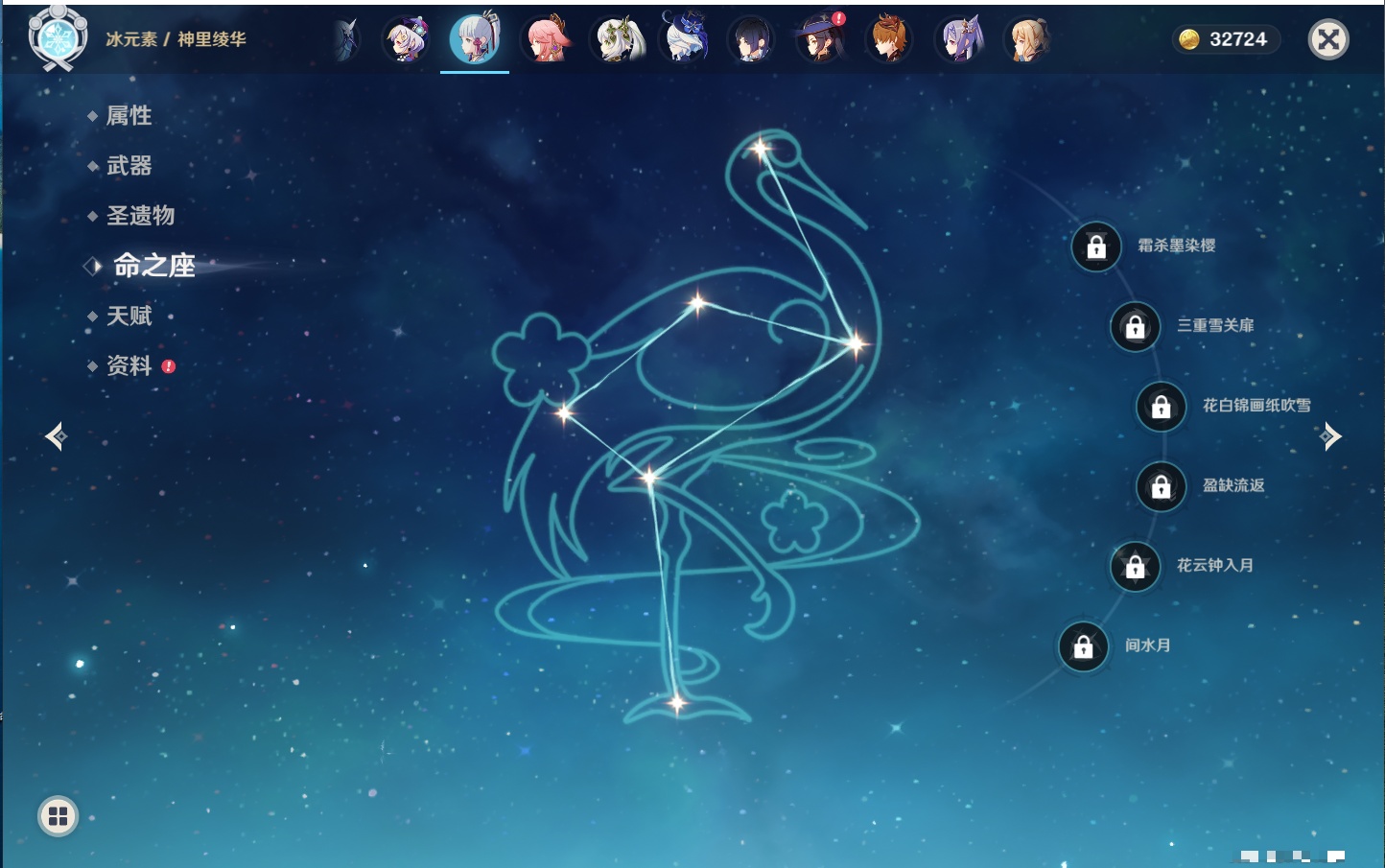Select the highlighted Kamisato Ayaka avatar
Viewport: 1385px width, 868px height.
pyautogui.click(x=475, y=38)
